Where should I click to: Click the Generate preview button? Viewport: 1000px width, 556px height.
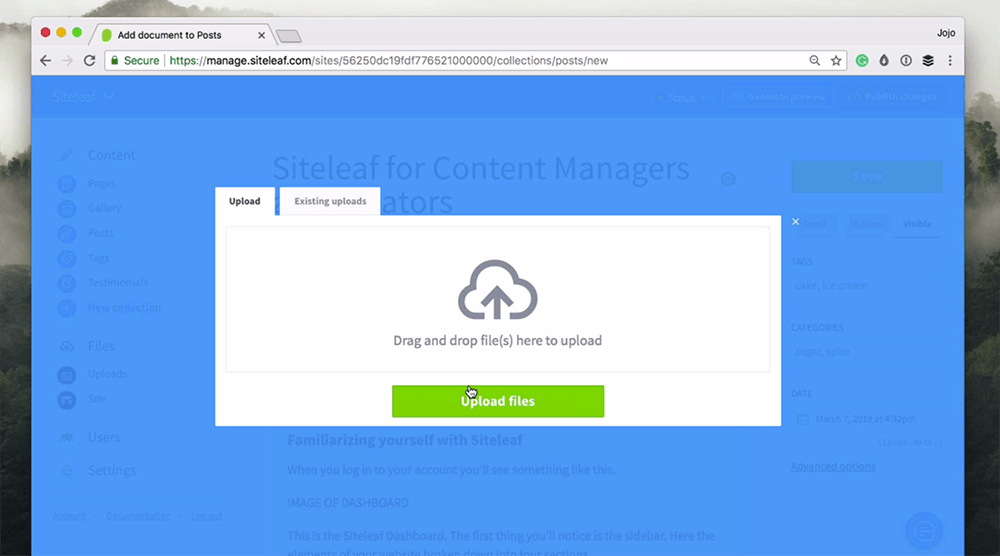(x=778, y=97)
